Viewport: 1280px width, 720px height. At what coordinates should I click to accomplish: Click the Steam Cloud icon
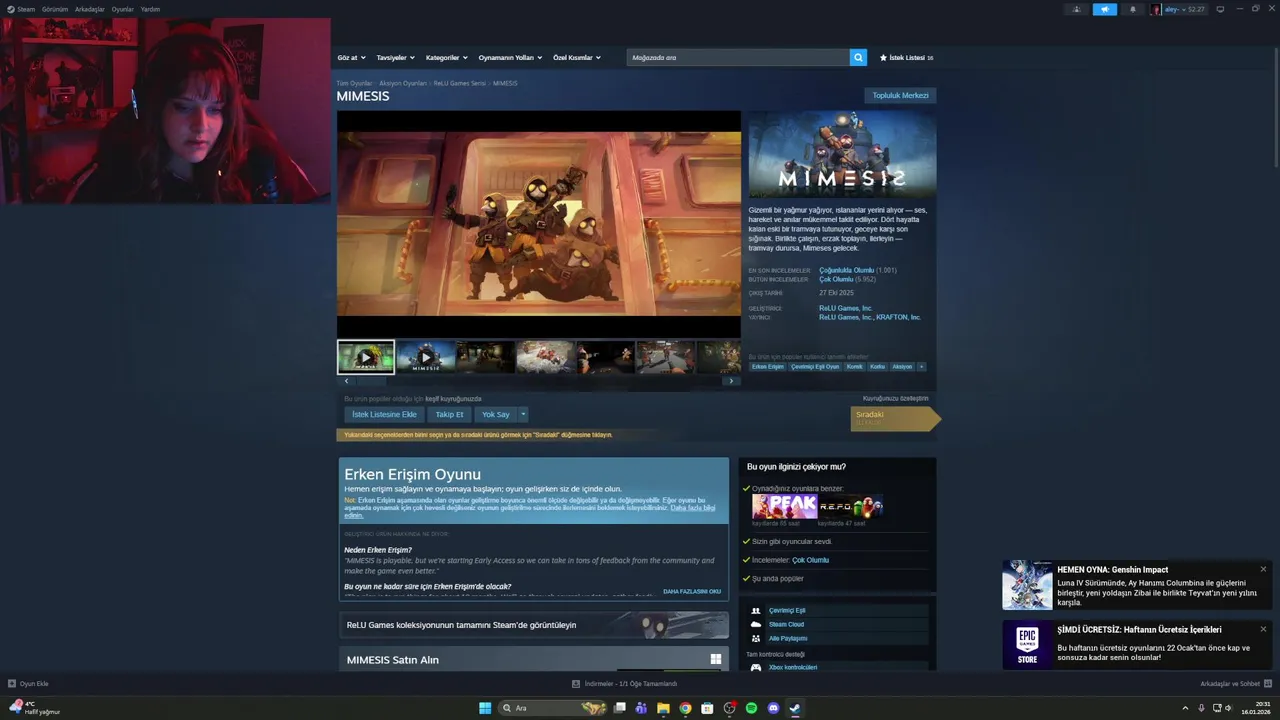tap(756, 624)
